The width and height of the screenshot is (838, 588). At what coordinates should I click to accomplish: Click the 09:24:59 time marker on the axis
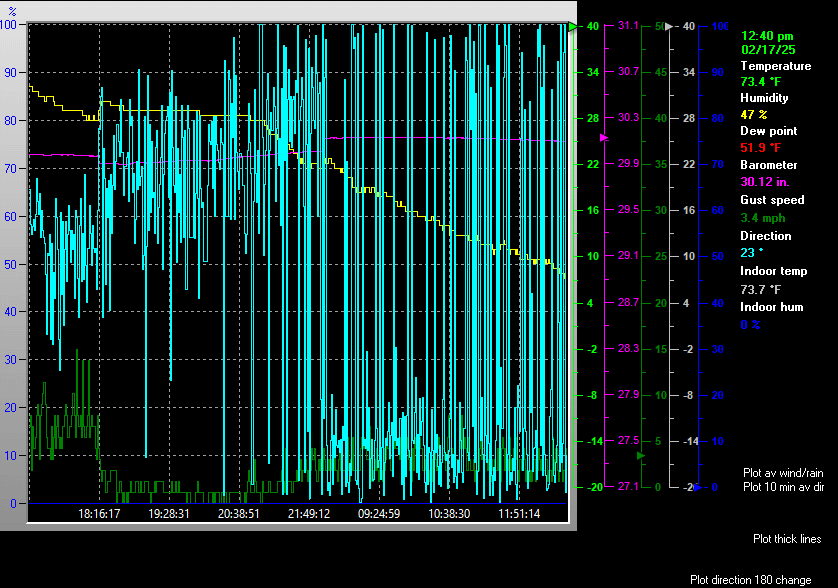tap(379, 513)
